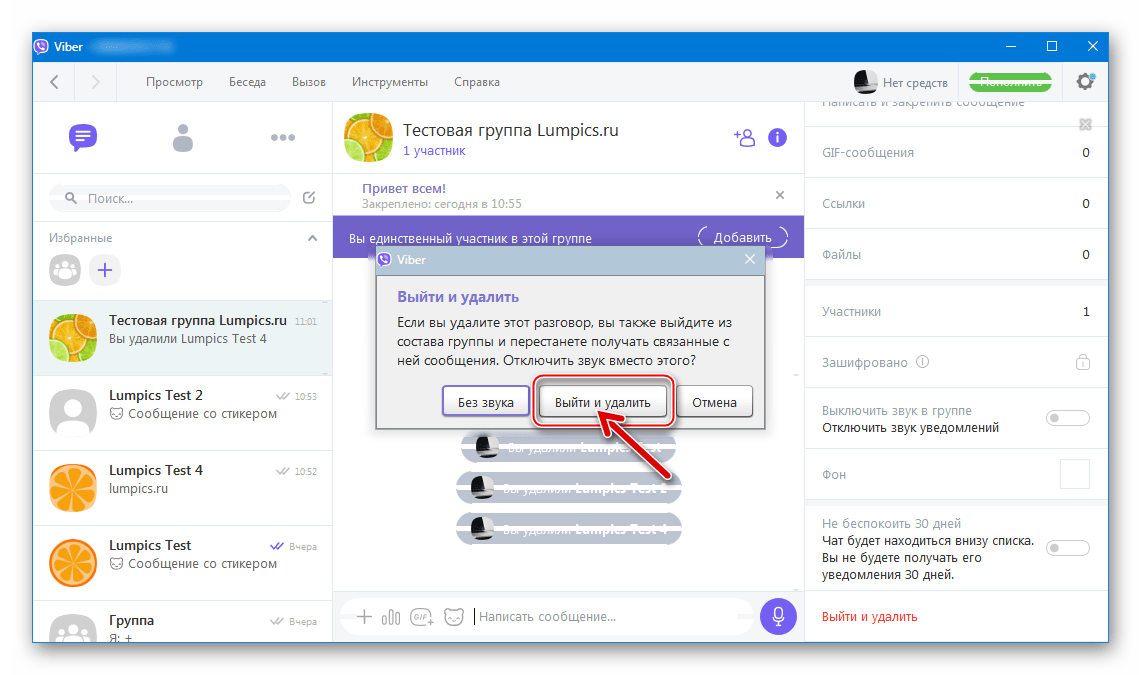Click the encryption info circle icon

(x=923, y=362)
